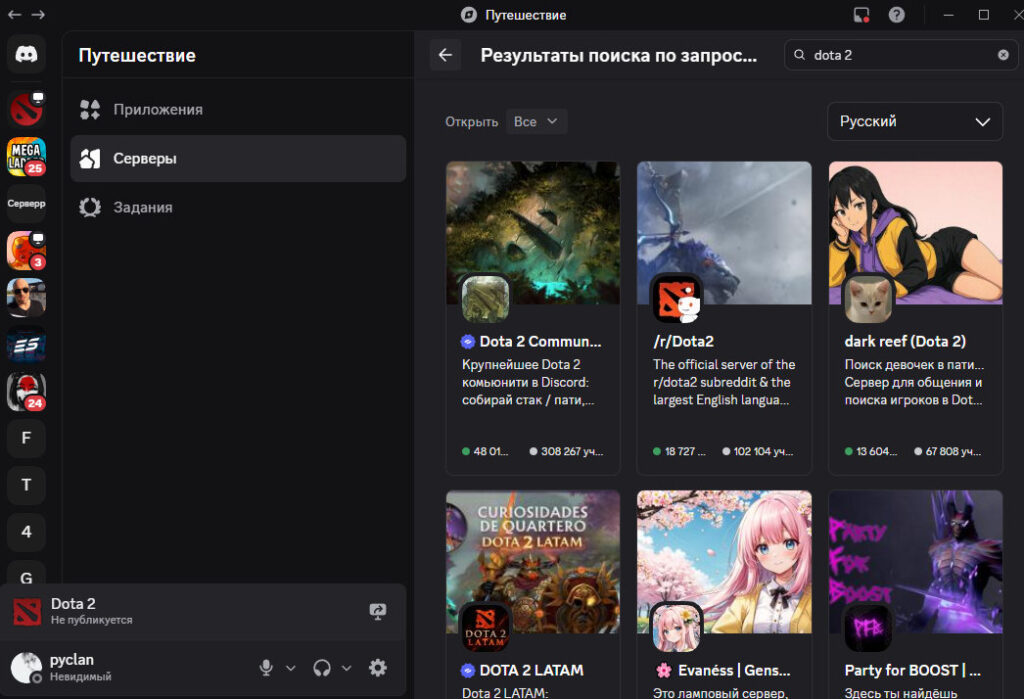Open the ES server icon
Screen dimensions: 1024x699
point(26,344)
